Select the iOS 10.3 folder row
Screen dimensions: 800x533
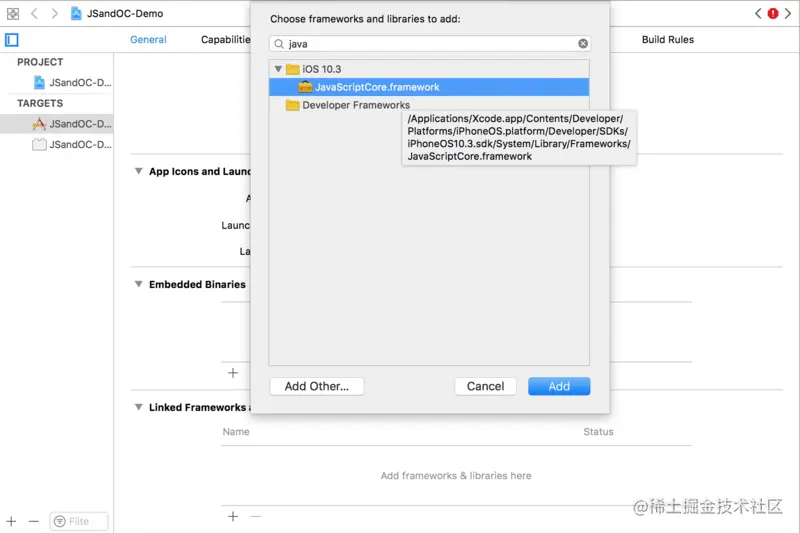pyautogui.click(x=429, y=69)
